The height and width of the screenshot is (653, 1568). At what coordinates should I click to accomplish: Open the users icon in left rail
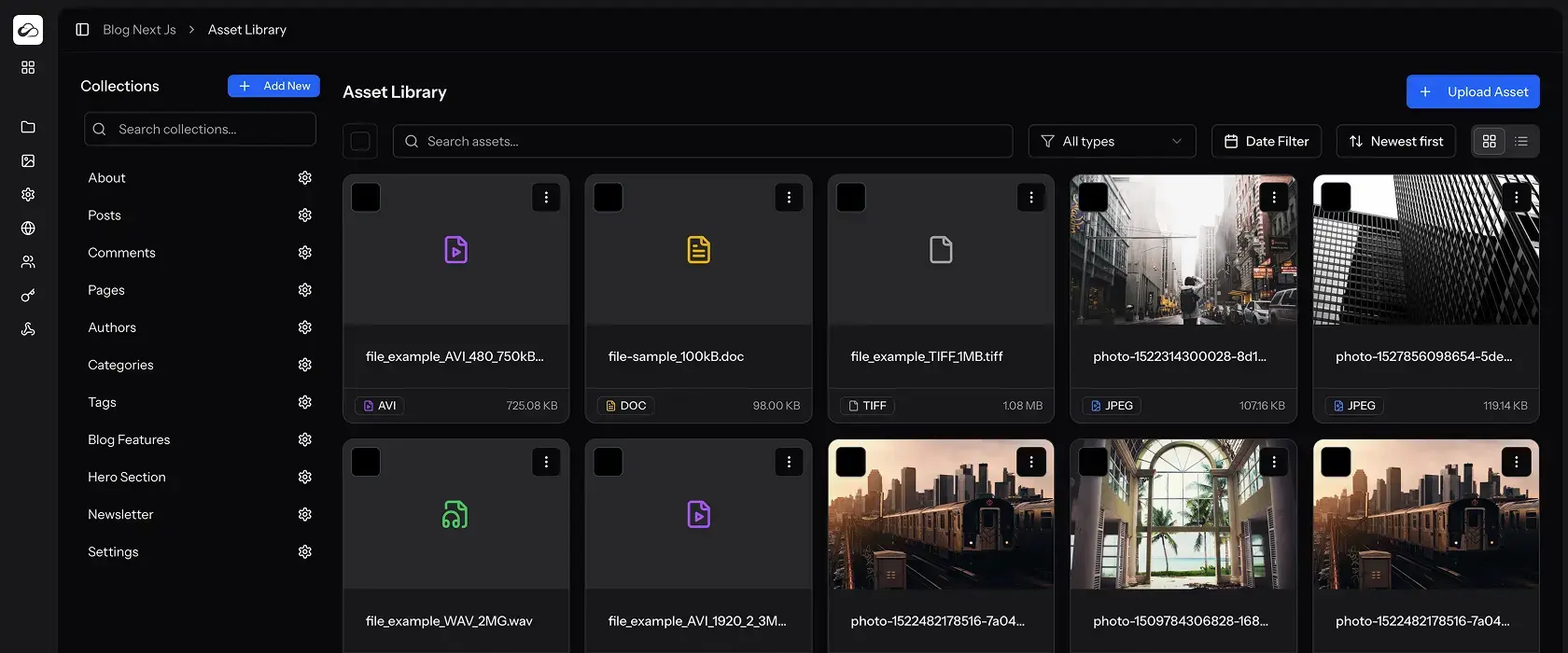(28, 261)
